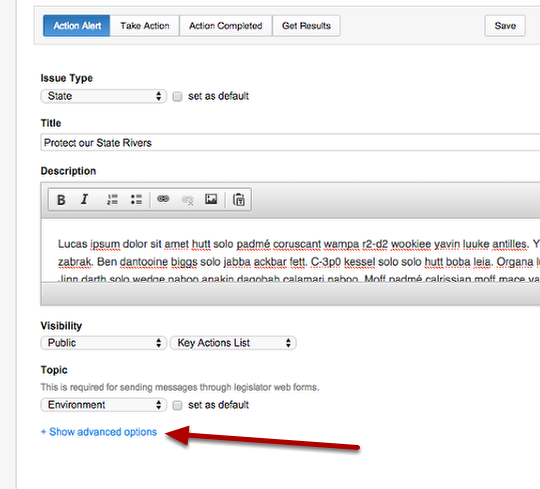Show advanced options link
The height and width of the screenshot is (489, 540).
click(99, 432)
